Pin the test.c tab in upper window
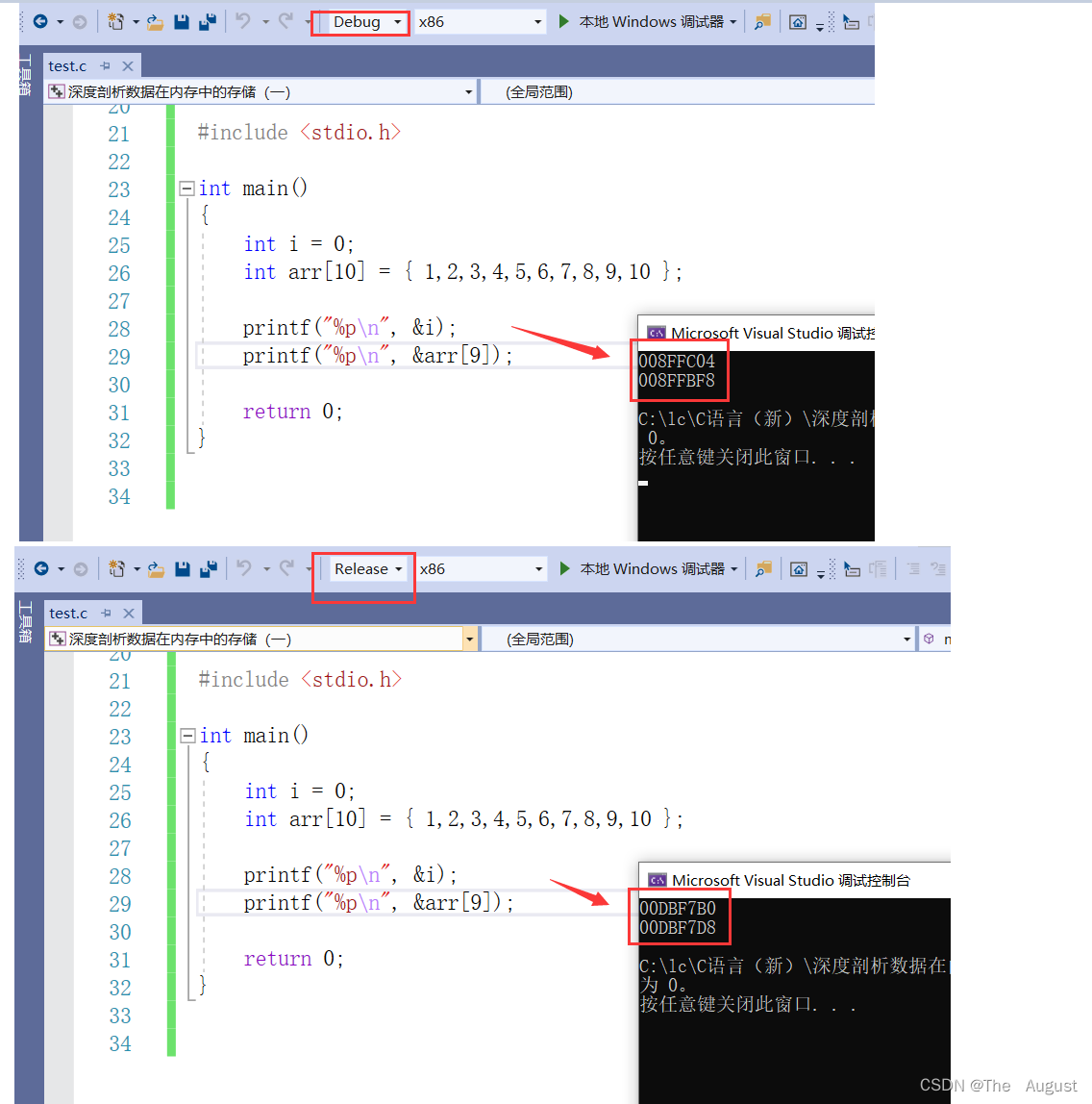 click(x=106, y=65)
